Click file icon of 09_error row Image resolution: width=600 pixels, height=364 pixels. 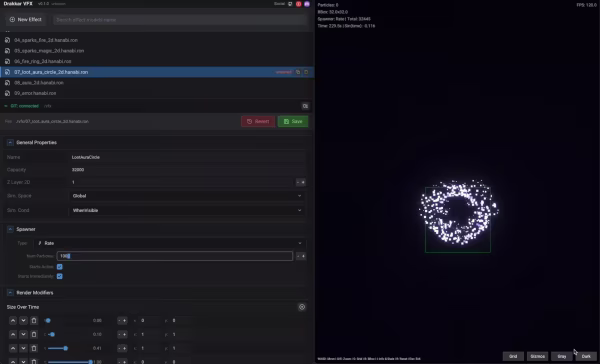tap(7, 93)
